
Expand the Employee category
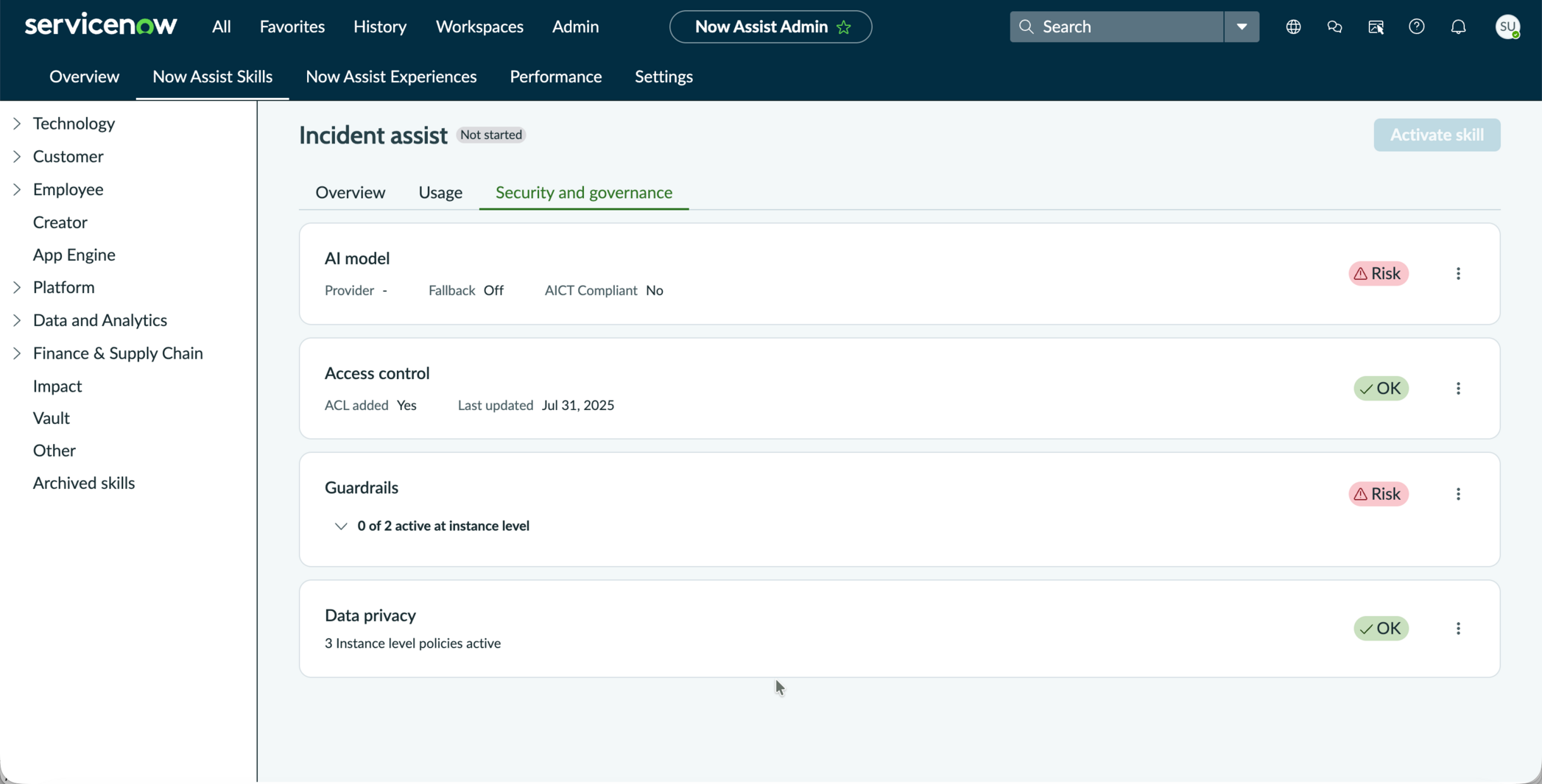17,189
